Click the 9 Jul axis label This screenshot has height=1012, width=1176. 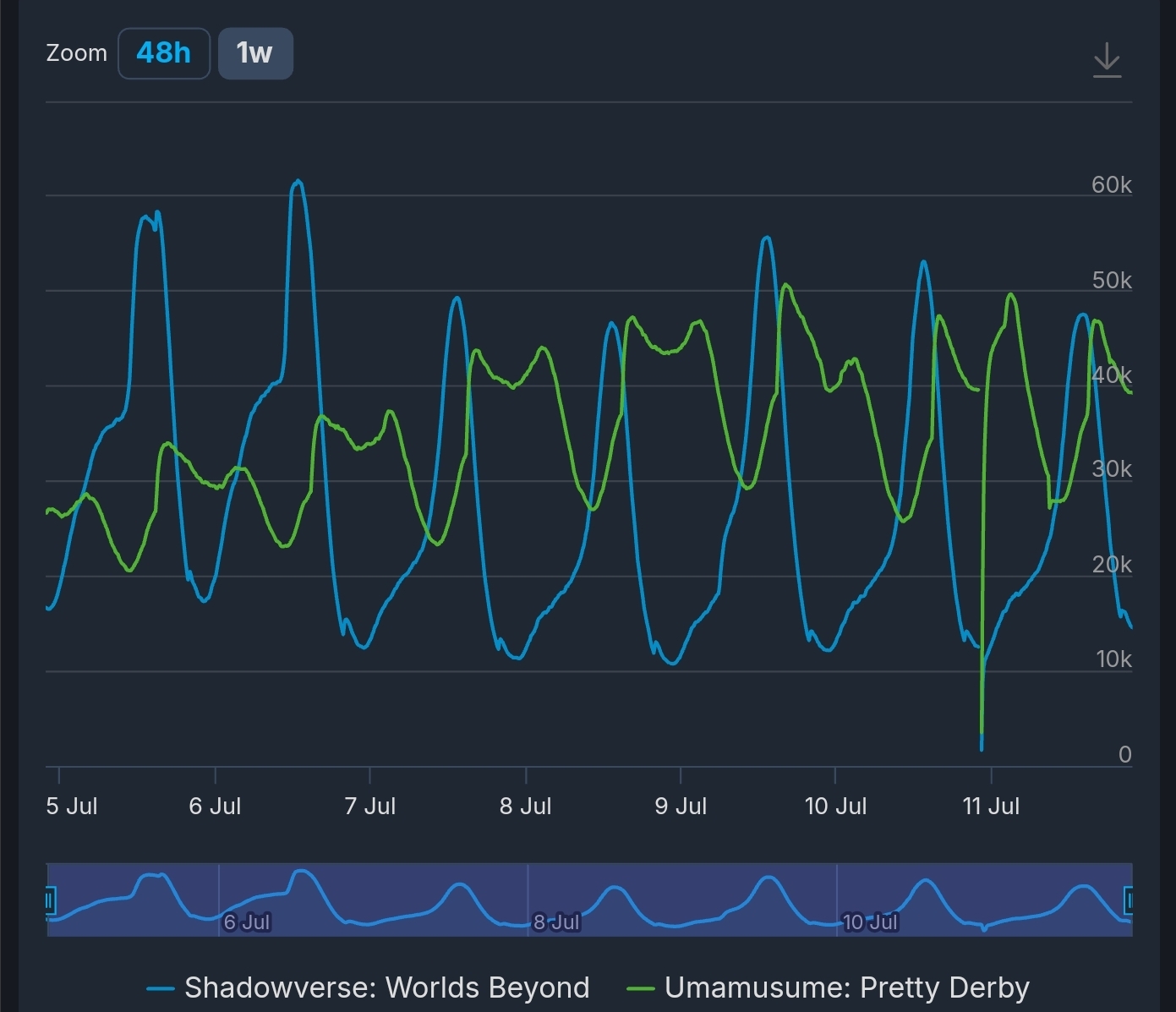pos(681,806)
